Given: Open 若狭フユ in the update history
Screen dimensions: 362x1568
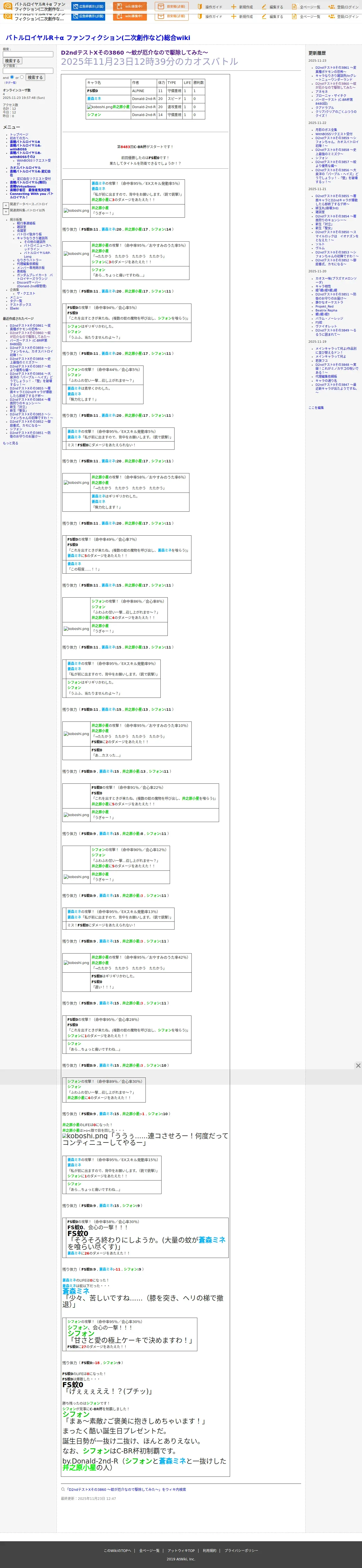Looking at the screenshot, I should coord(321,360).
